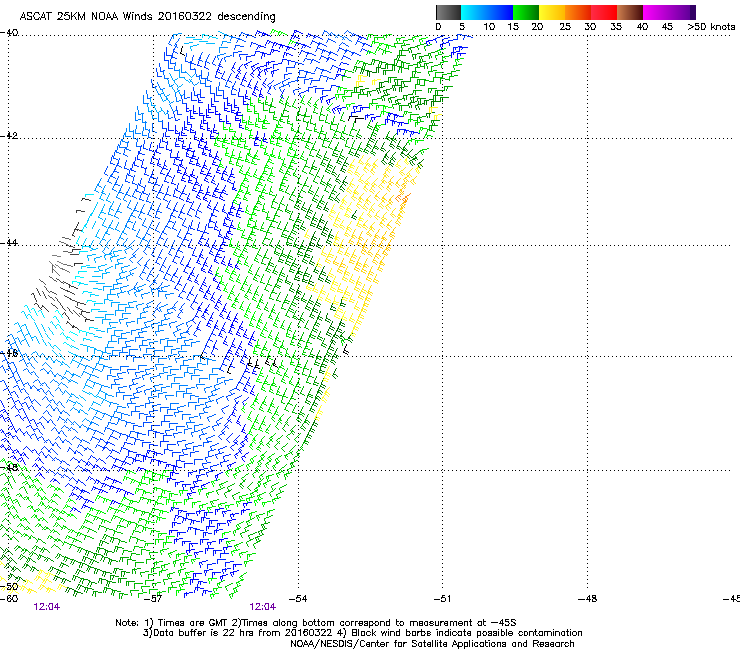Screen dimensions: 740x650
Task: Click the left purple '12:04' time label
Action: click(47, 607)
